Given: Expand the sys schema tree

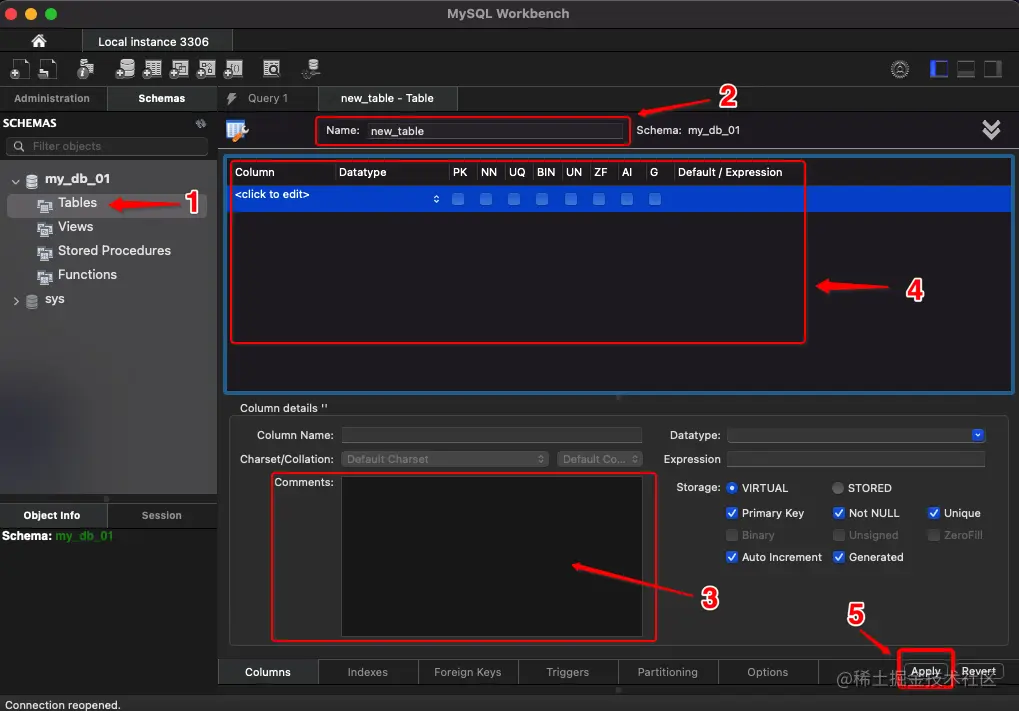Looking at the screenshot, I should coord(16,301).
